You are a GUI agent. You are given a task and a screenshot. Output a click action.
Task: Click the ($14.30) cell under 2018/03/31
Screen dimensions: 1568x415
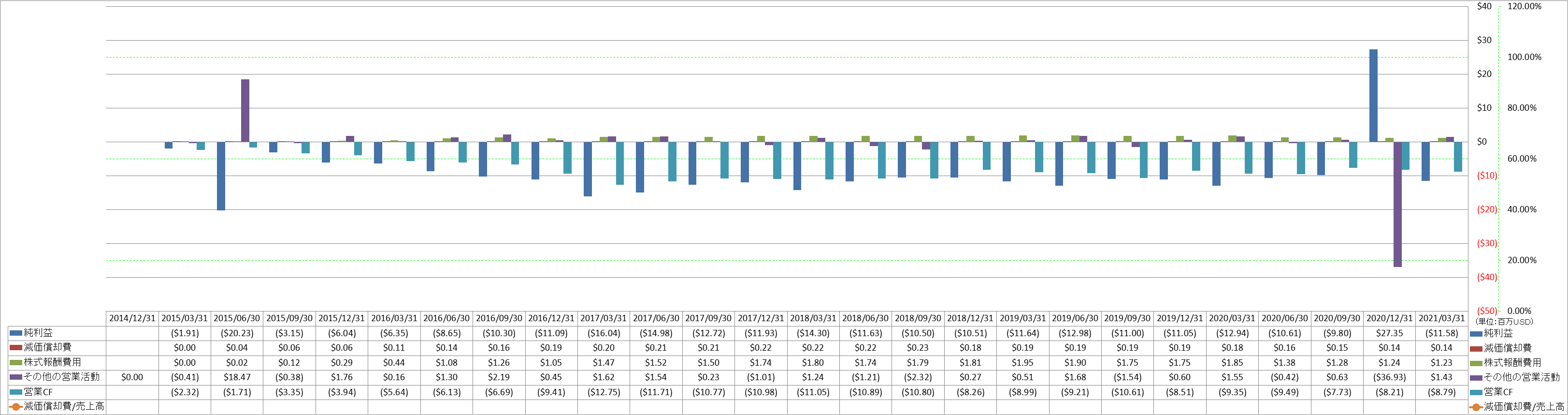pyautogui.click(x=813, y=333)
